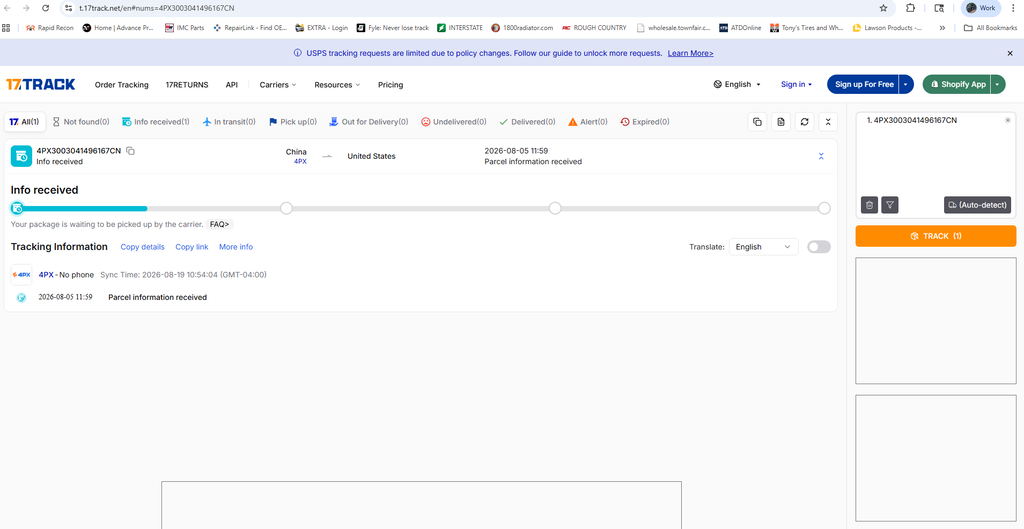Export tracking results using document icon
This screenshot has width=1024, height=529.
[x=781, y=121]
